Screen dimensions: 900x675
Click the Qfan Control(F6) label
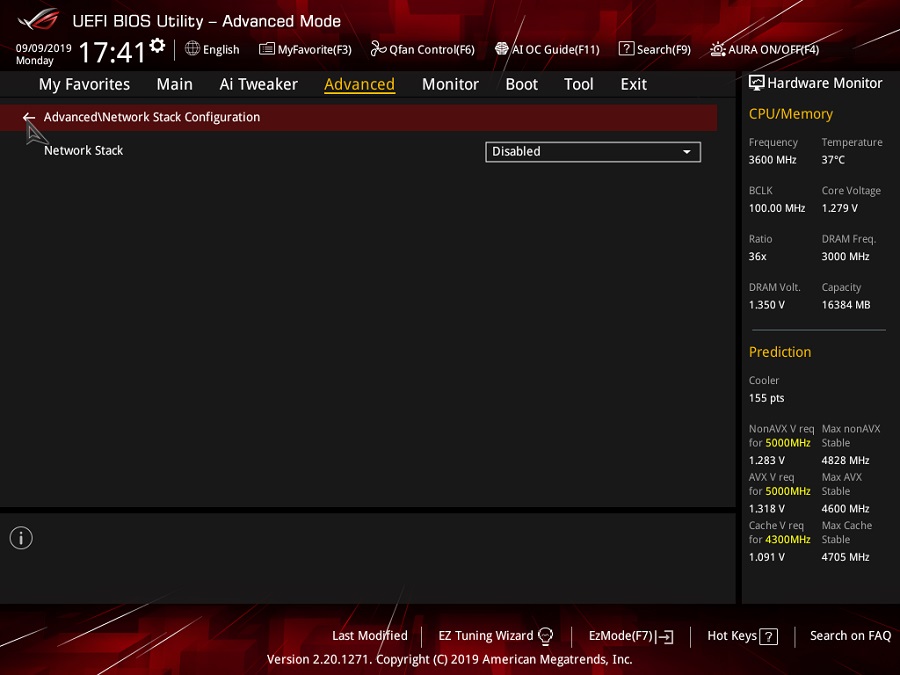coord(432,49)
